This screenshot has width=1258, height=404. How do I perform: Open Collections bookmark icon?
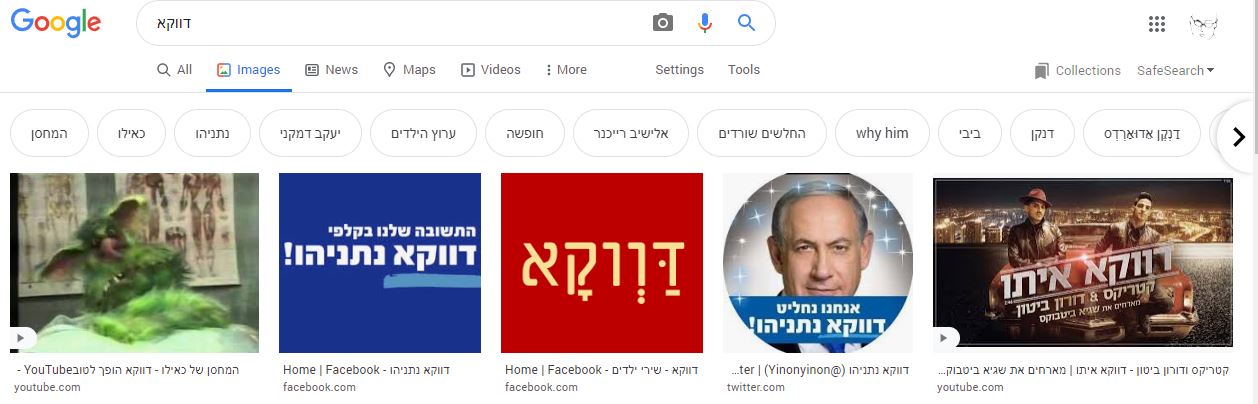(x=1042, y=70)
